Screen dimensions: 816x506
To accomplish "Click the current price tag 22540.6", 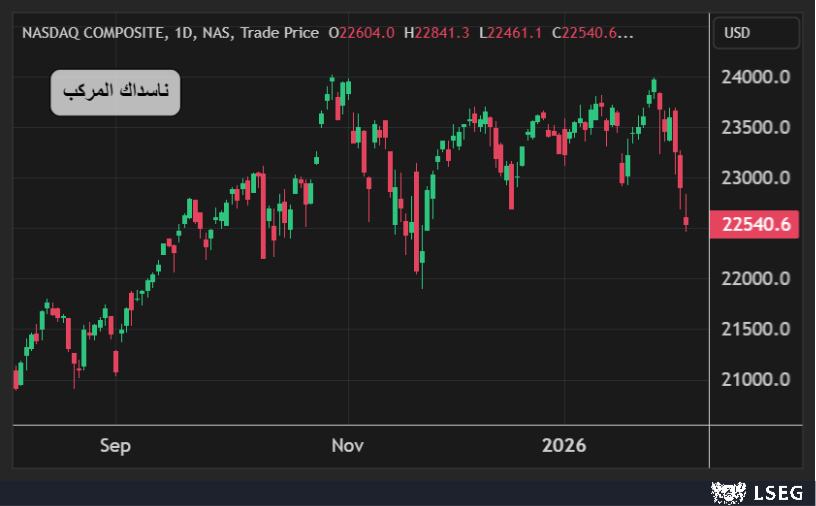I will click(756, 225).
